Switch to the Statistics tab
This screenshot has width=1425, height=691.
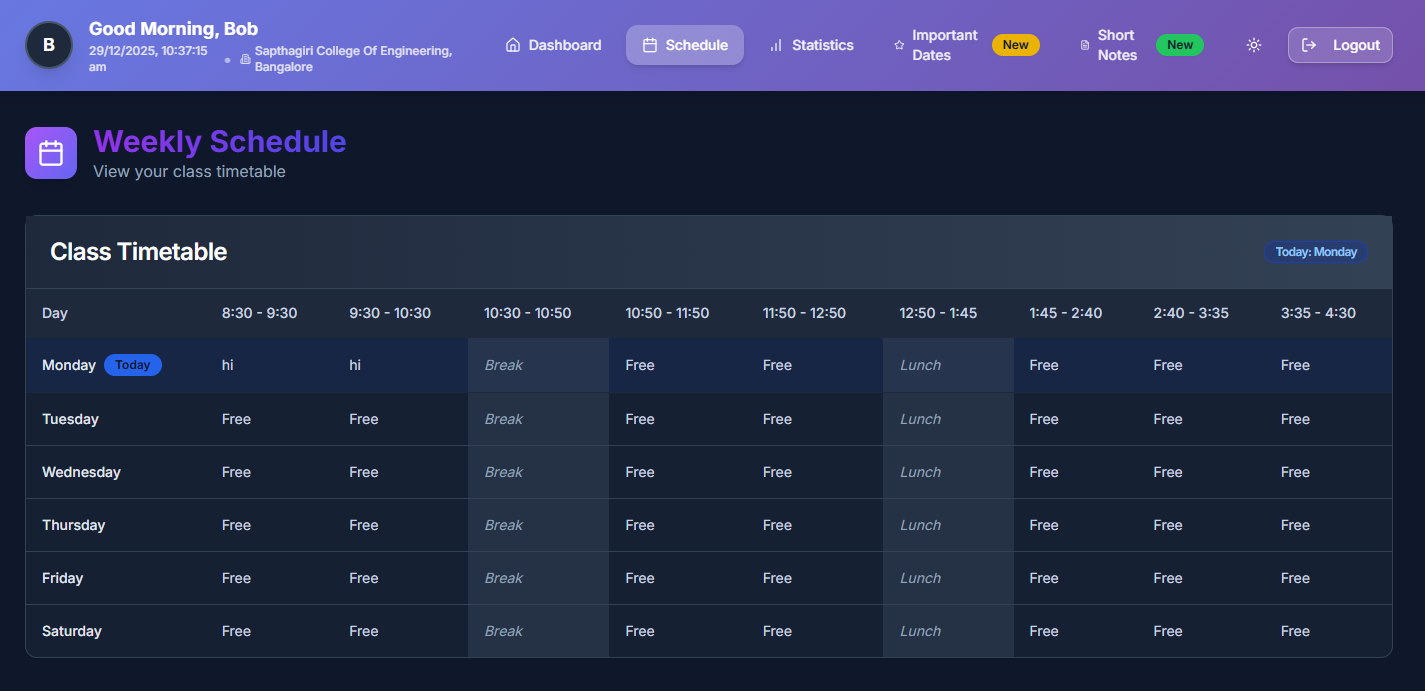click(812, 44)
